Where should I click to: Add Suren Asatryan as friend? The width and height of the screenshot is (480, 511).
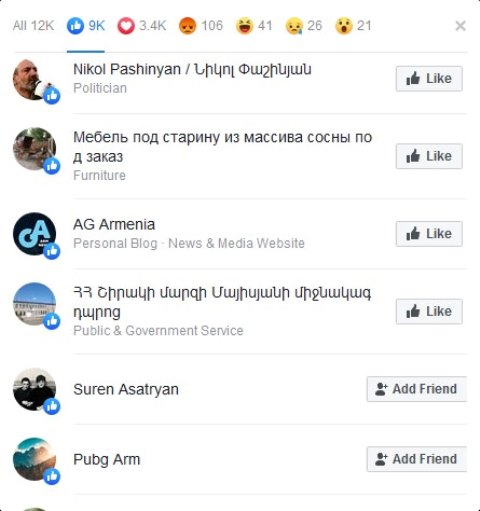tap(417, 389)
